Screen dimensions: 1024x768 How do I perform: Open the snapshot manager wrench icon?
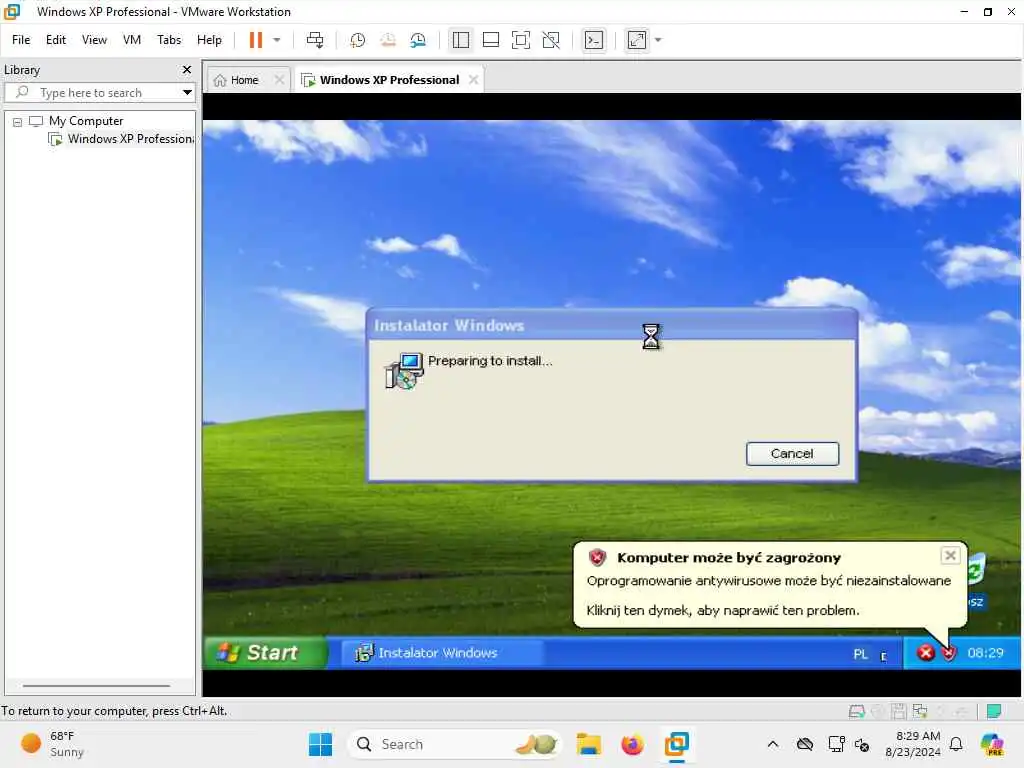pyautogui.click(x=418, y=40)
